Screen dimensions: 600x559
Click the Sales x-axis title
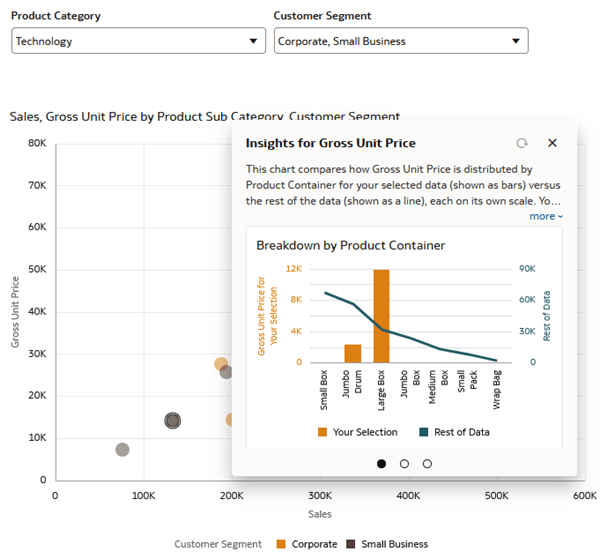click(319, 513)
